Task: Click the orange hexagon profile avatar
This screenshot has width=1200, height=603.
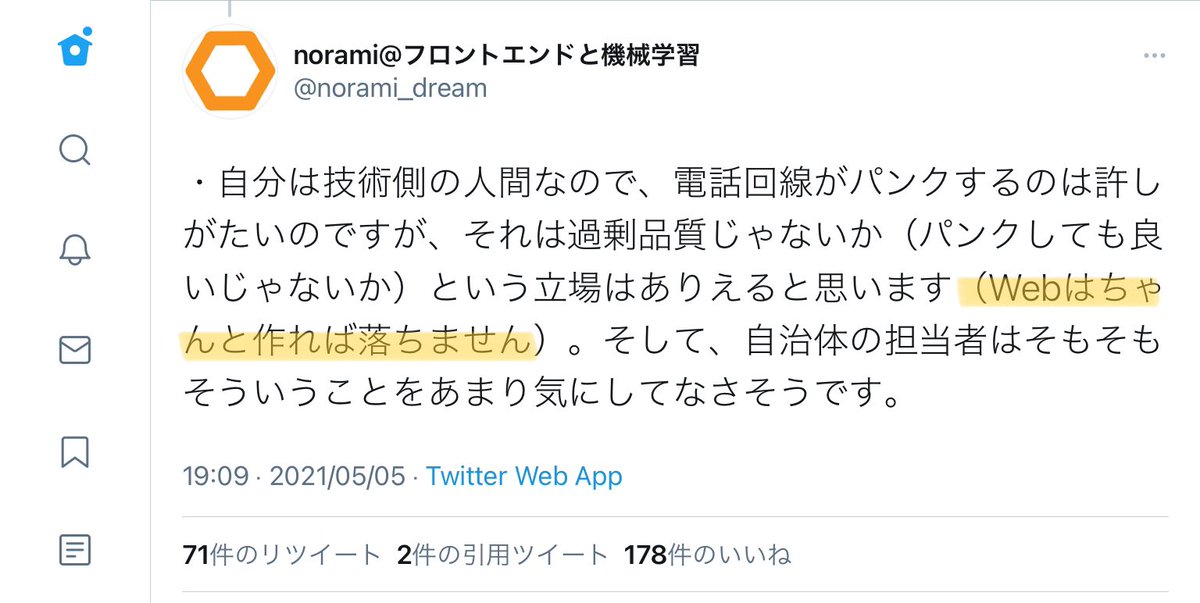Action: point(230,72)
